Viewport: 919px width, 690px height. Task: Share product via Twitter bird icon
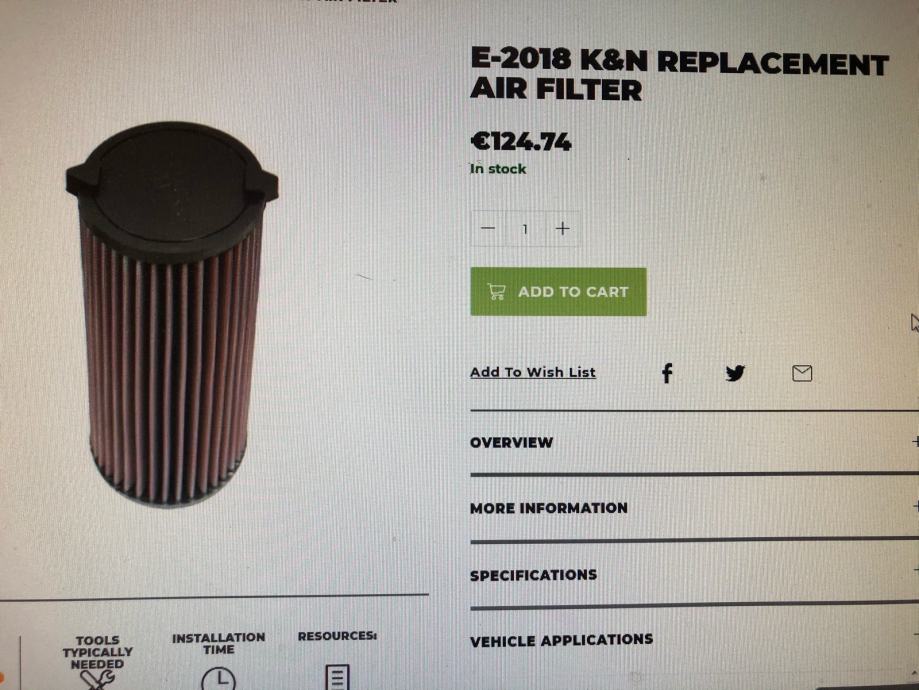[735, 373]
